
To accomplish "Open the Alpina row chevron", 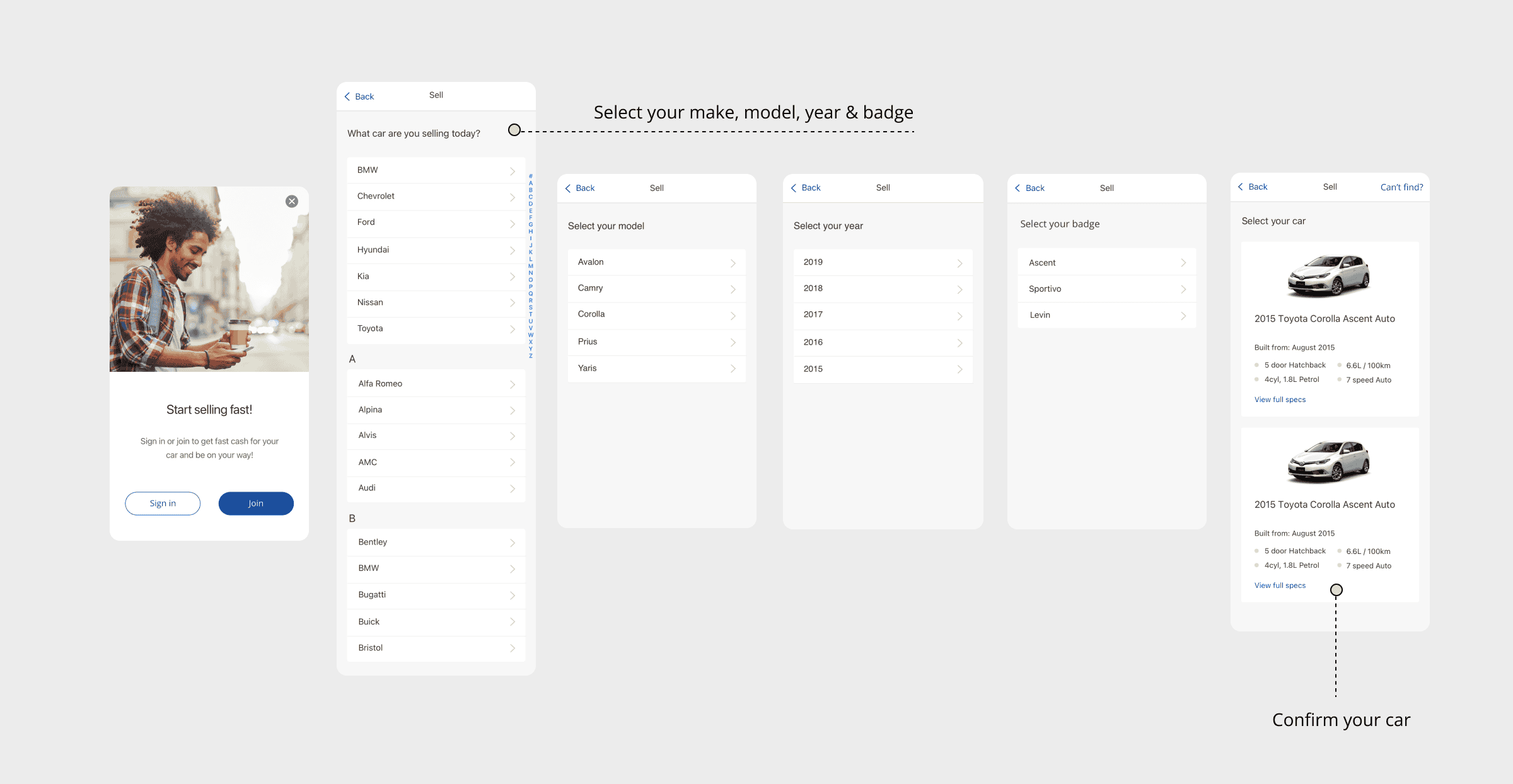I will click(513, 411).
